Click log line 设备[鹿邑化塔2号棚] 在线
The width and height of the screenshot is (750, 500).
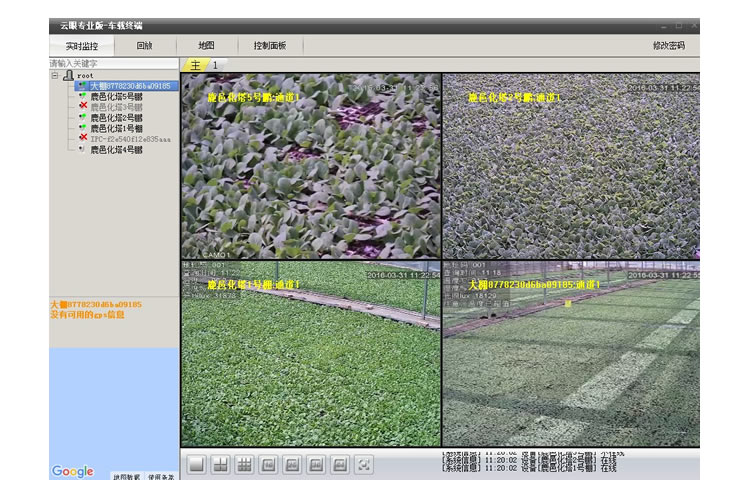(x=529, y=461)
